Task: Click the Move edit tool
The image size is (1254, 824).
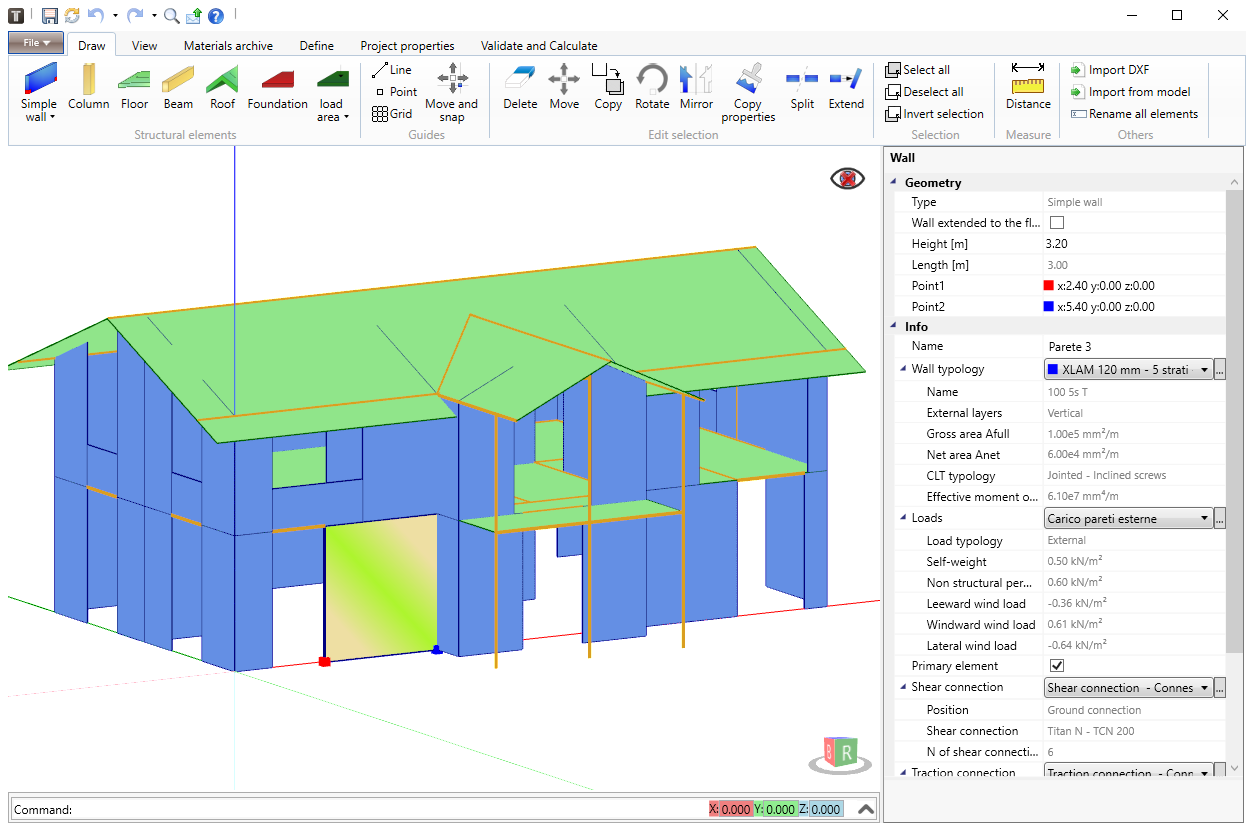Action: tap(564, 87)
